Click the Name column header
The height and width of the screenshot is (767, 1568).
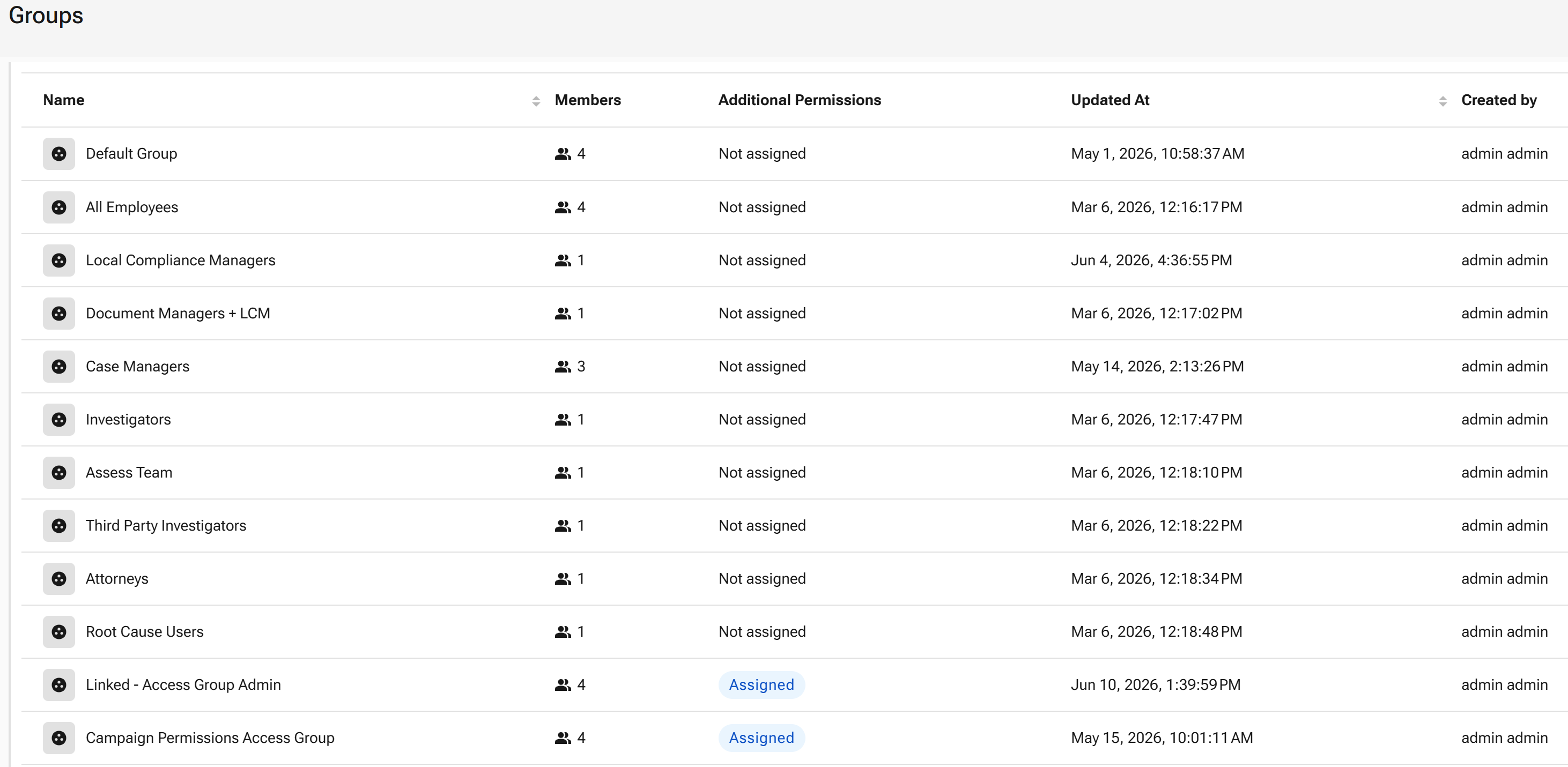click(x=64, y=100)
